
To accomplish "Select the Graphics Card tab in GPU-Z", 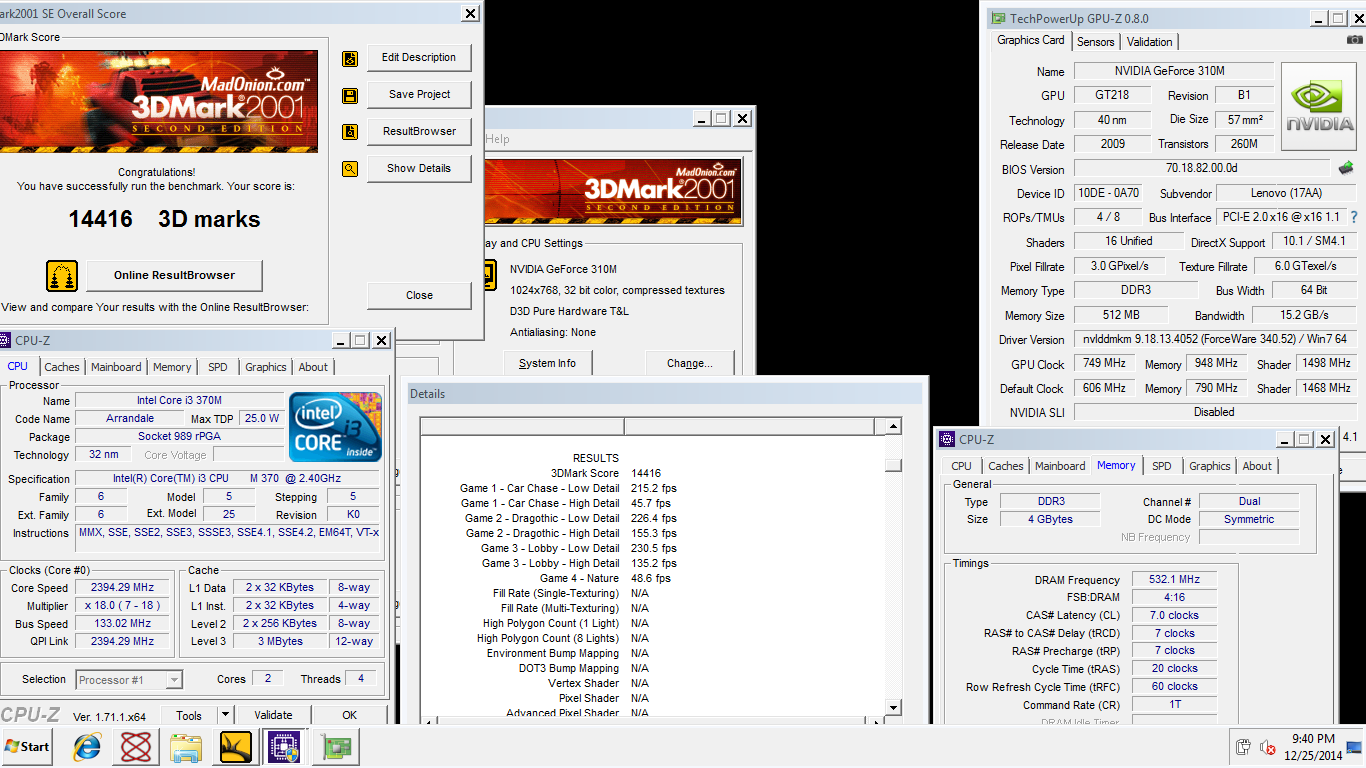I will [x=1031, y=40].
